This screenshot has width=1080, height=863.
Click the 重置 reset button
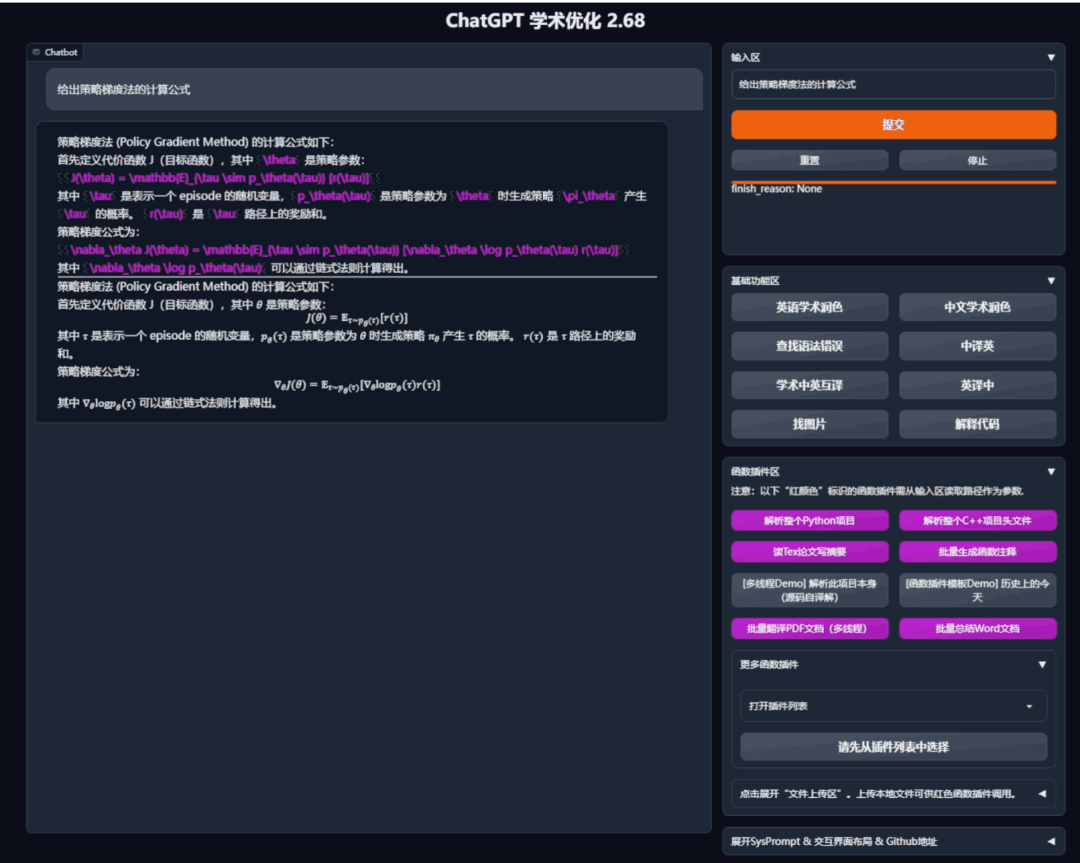pos(809,160)
